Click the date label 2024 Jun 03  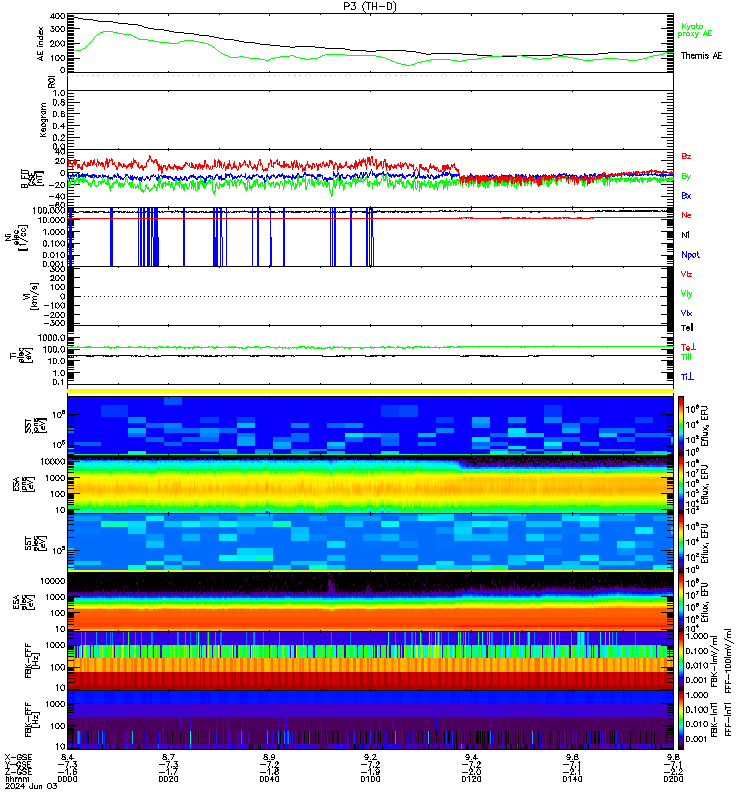[32, 786]
